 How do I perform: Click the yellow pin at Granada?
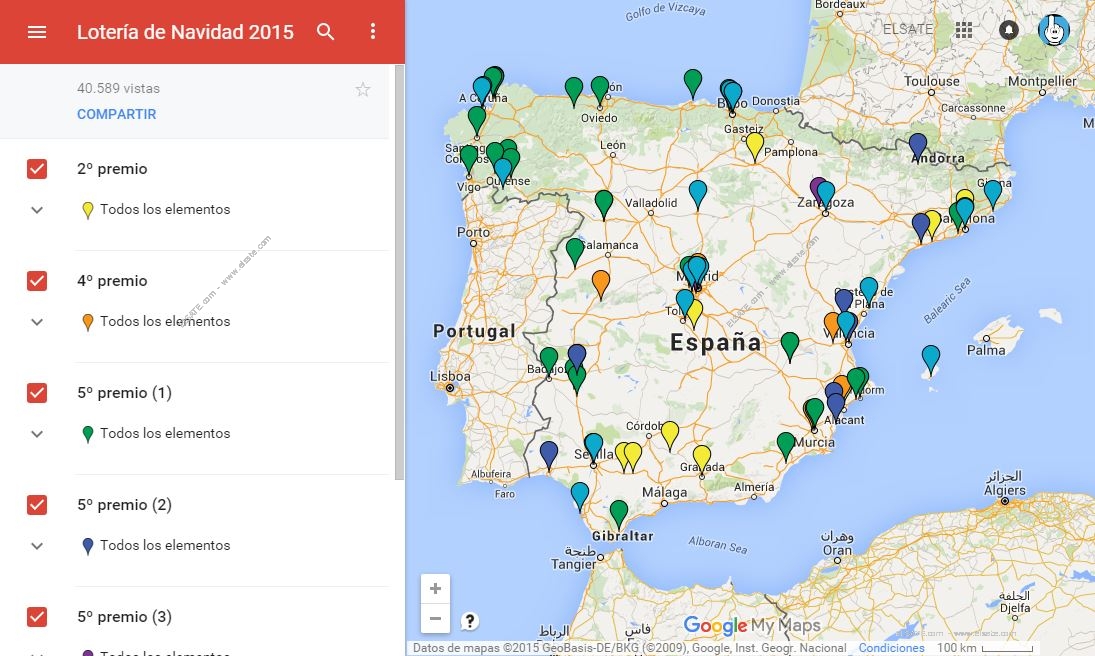click(x=702, y=458)
